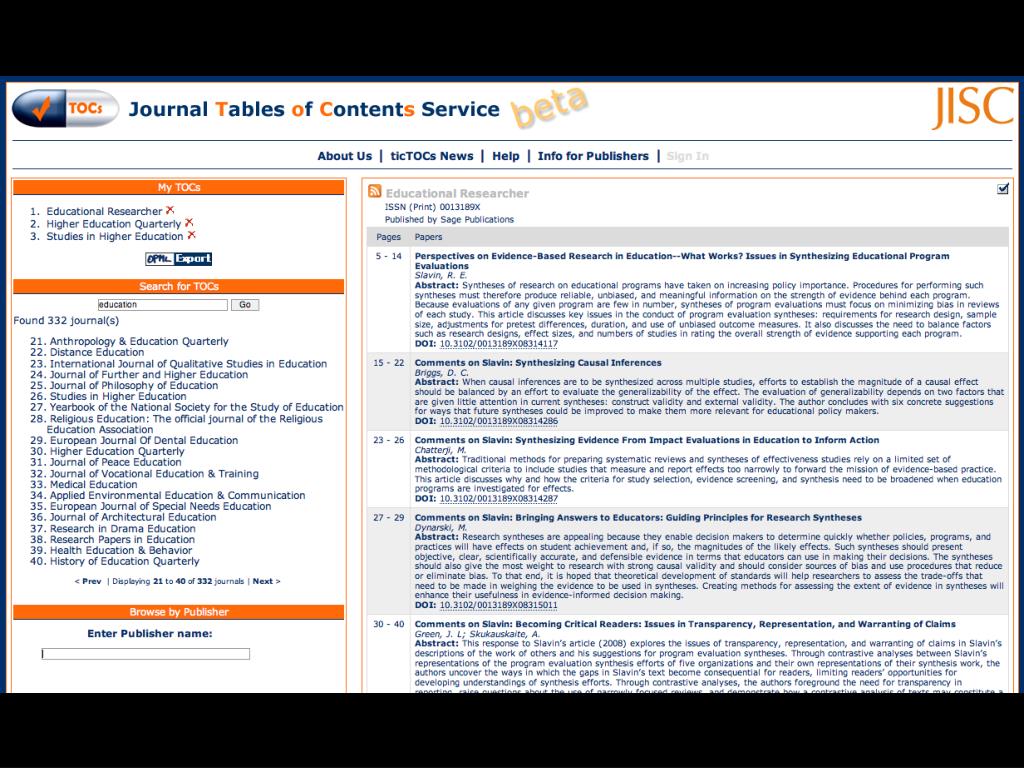Click the Go search button
Viewport: 1024px width, 768px height.
pos(245,305)
